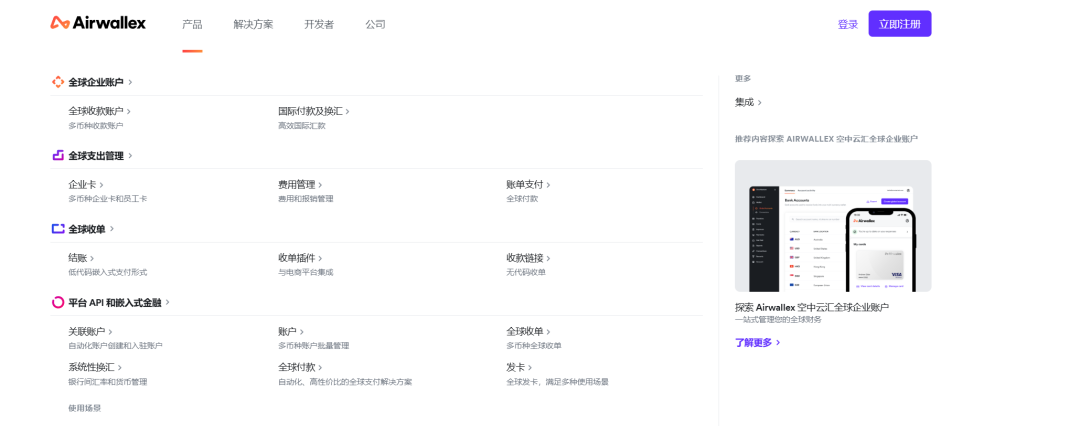Click the 全球企业账户 orange icon

tap(58, 82)
